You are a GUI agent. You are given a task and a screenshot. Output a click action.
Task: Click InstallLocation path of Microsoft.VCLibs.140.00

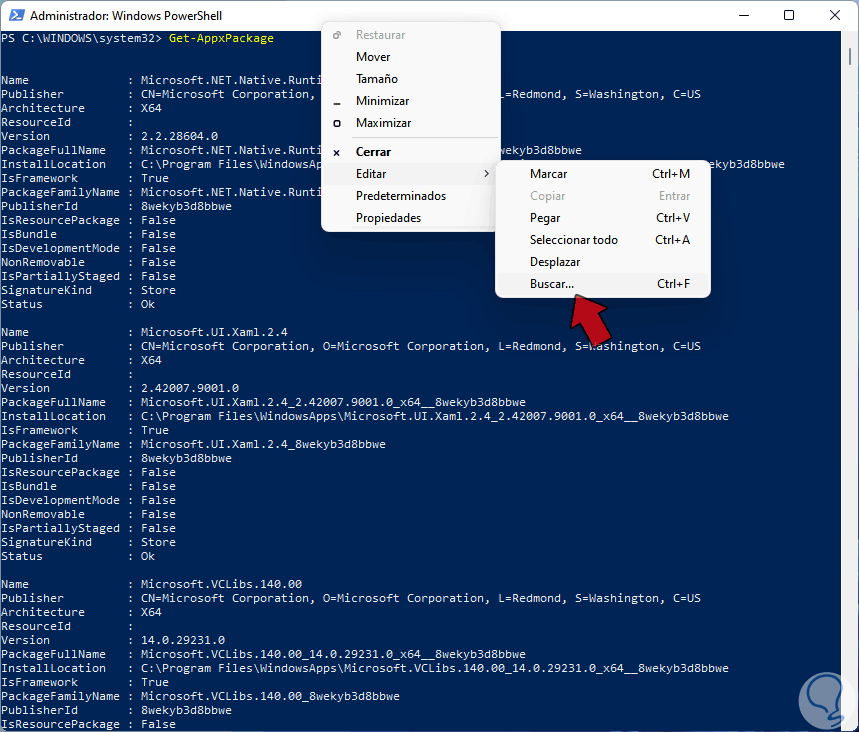click(434, 668)
